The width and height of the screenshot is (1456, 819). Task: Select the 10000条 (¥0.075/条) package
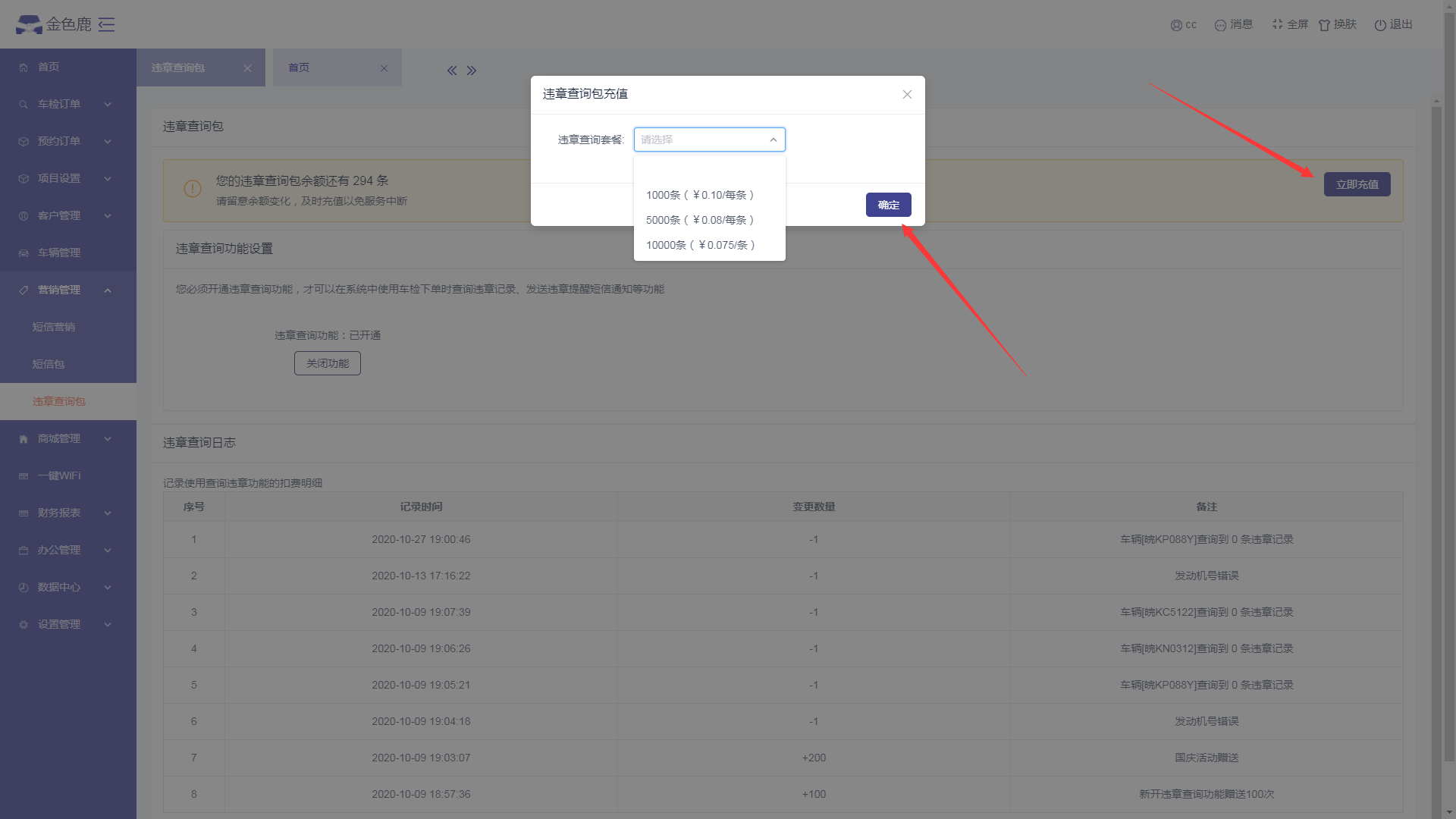(710, 245)
